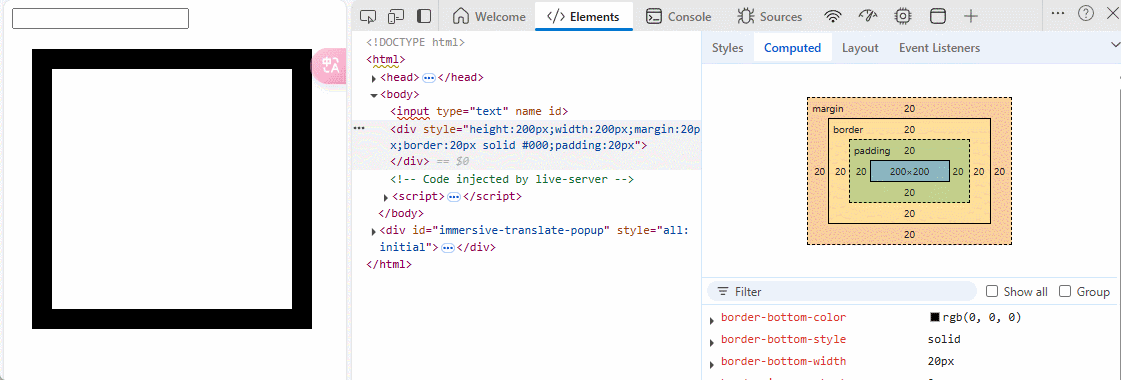Select the closing body tag row

pyautogui.click(x=401, y=213)
